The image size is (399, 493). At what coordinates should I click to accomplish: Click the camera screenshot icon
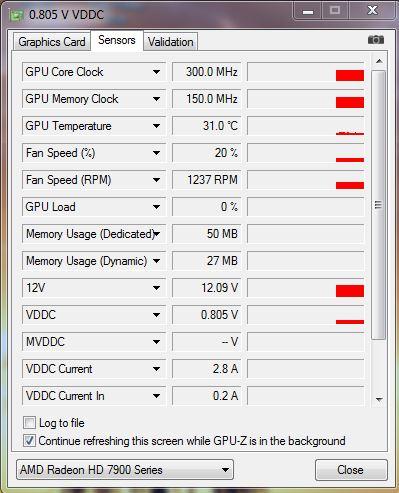pos(376,40)
